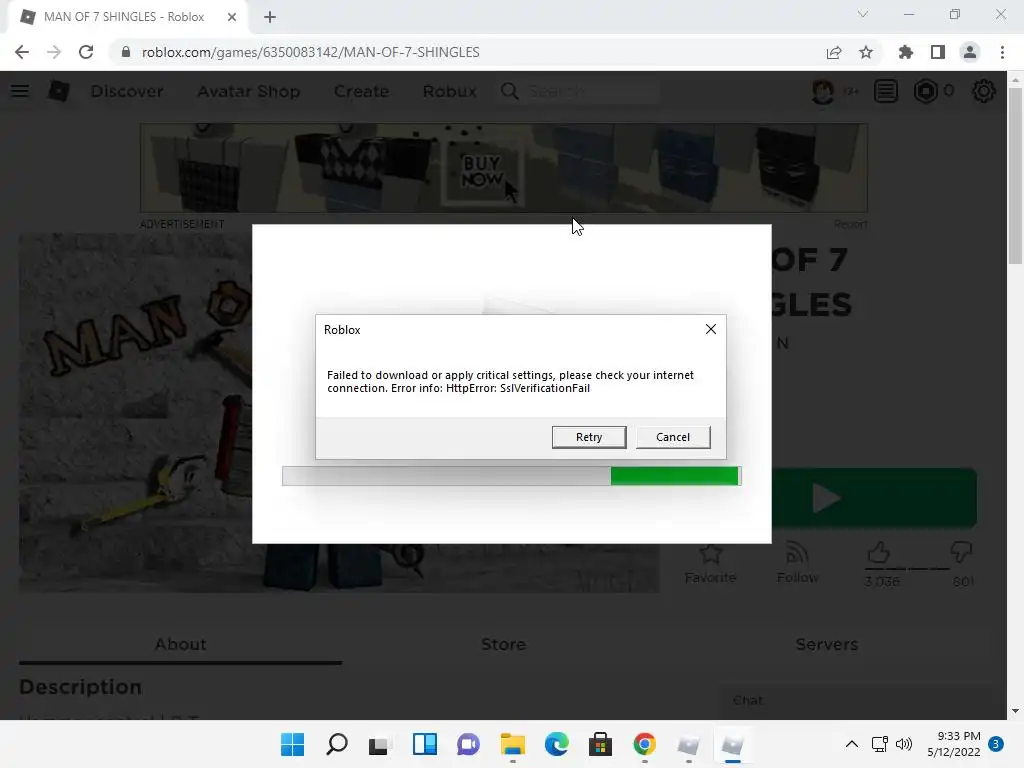Viewport: 1024px width, 768px height.
Task: Follow this game
Action: (x=797, y=564)
